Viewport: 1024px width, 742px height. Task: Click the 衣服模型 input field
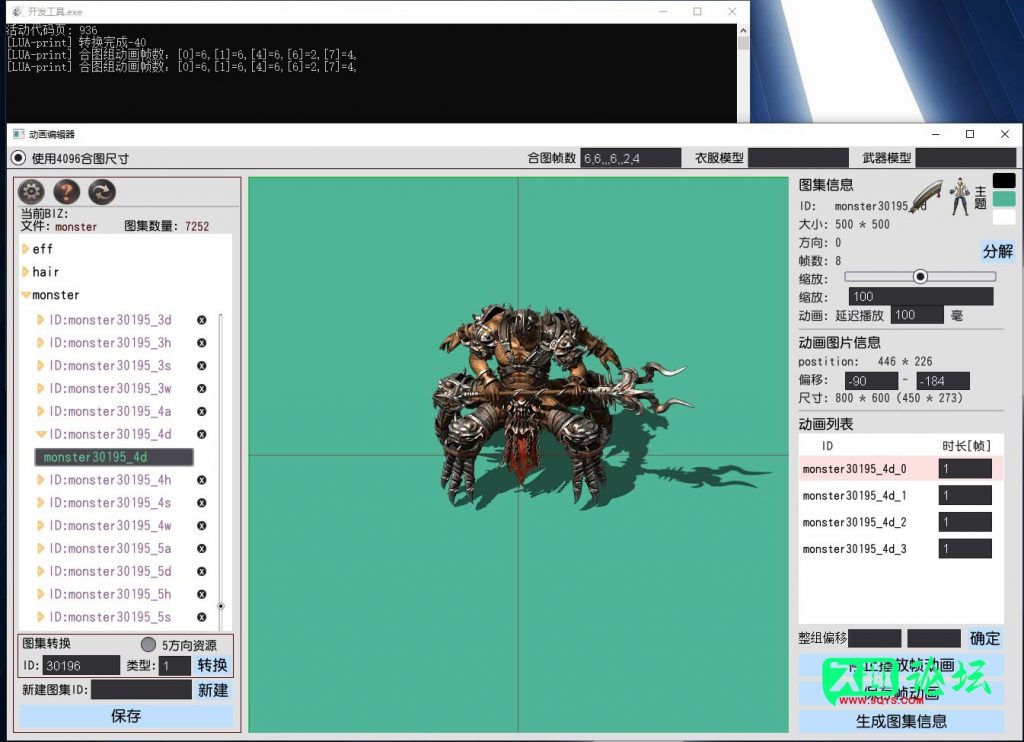click(798, 158)
